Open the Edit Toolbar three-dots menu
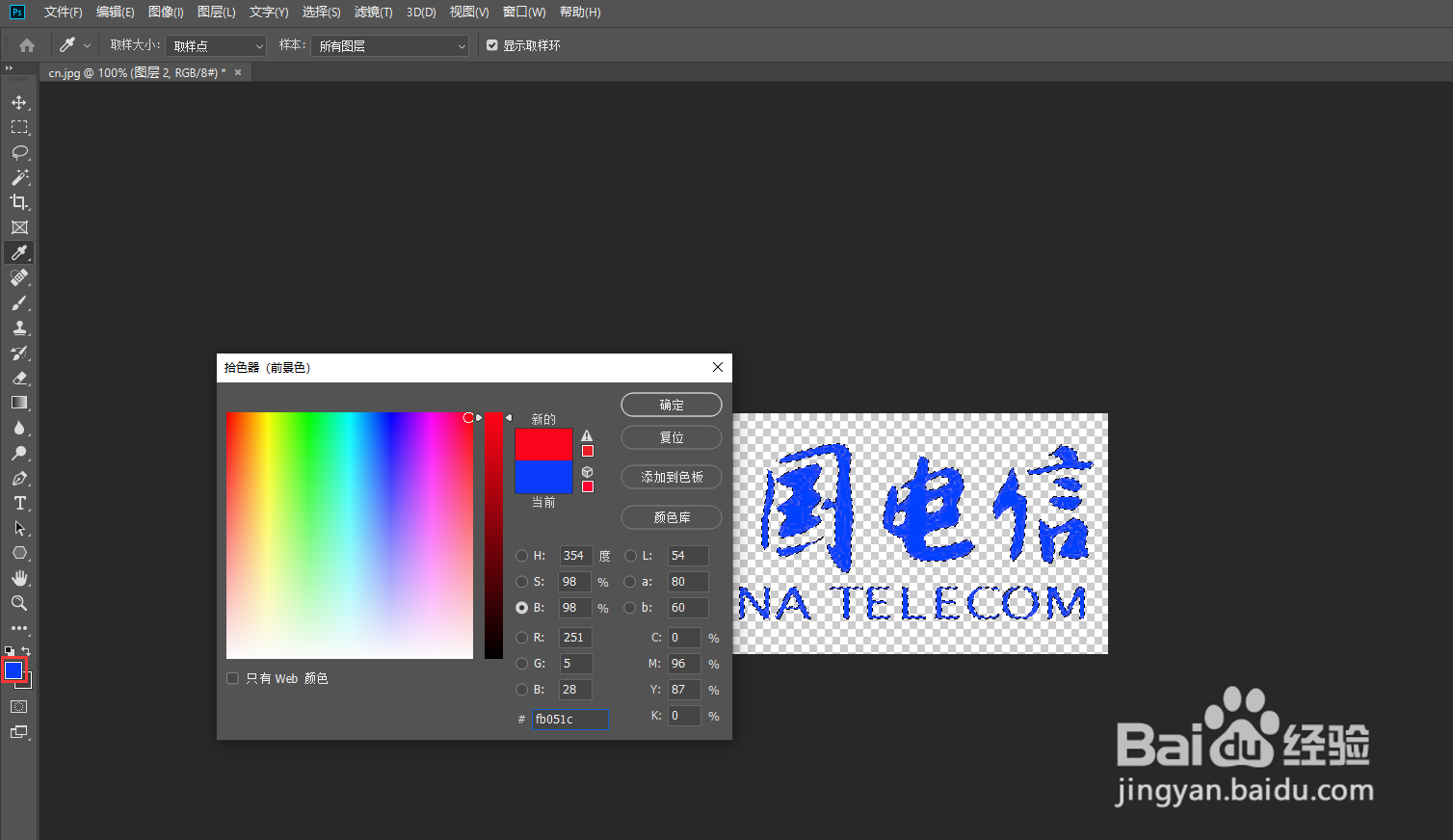1453x840 pixels. tap(19, 628)
